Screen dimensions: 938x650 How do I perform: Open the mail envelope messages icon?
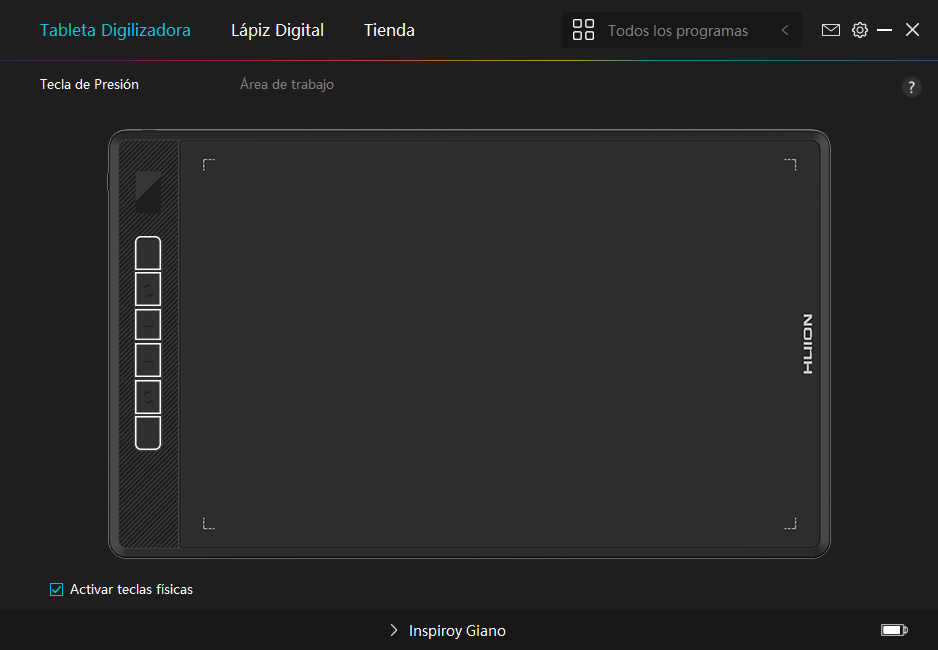click(830, 30)
